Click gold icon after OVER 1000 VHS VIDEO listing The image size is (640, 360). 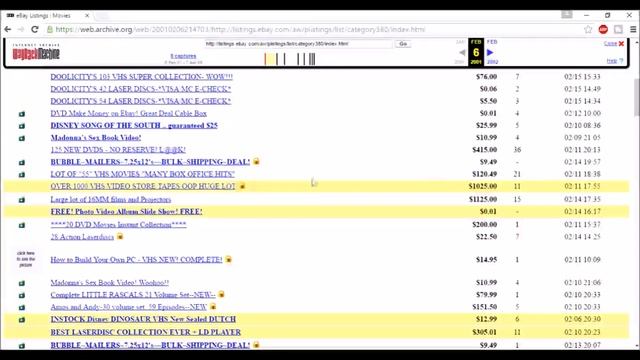click(x=242, y=186)
